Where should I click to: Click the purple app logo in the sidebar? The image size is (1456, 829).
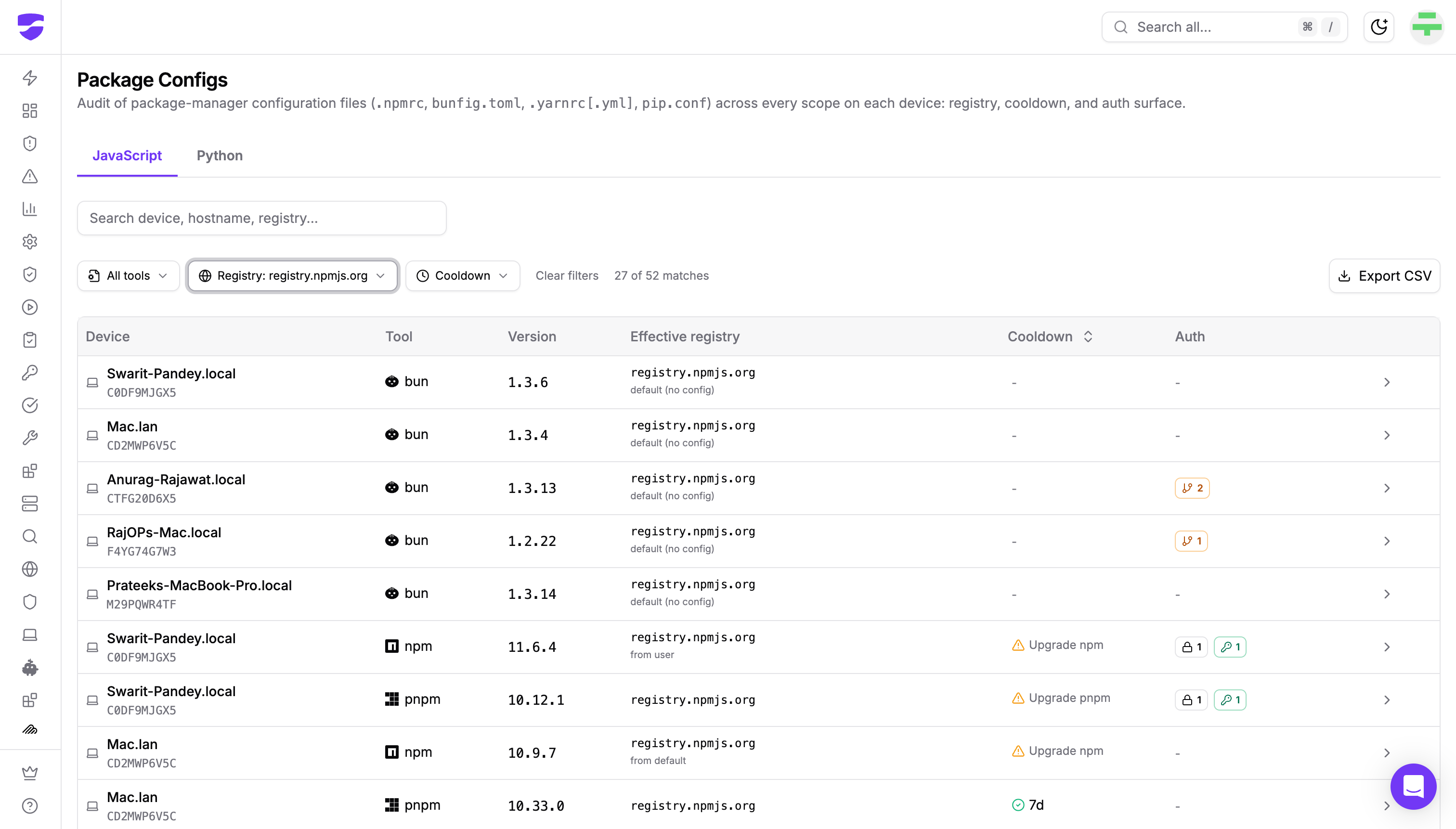(x=31, y=27)
